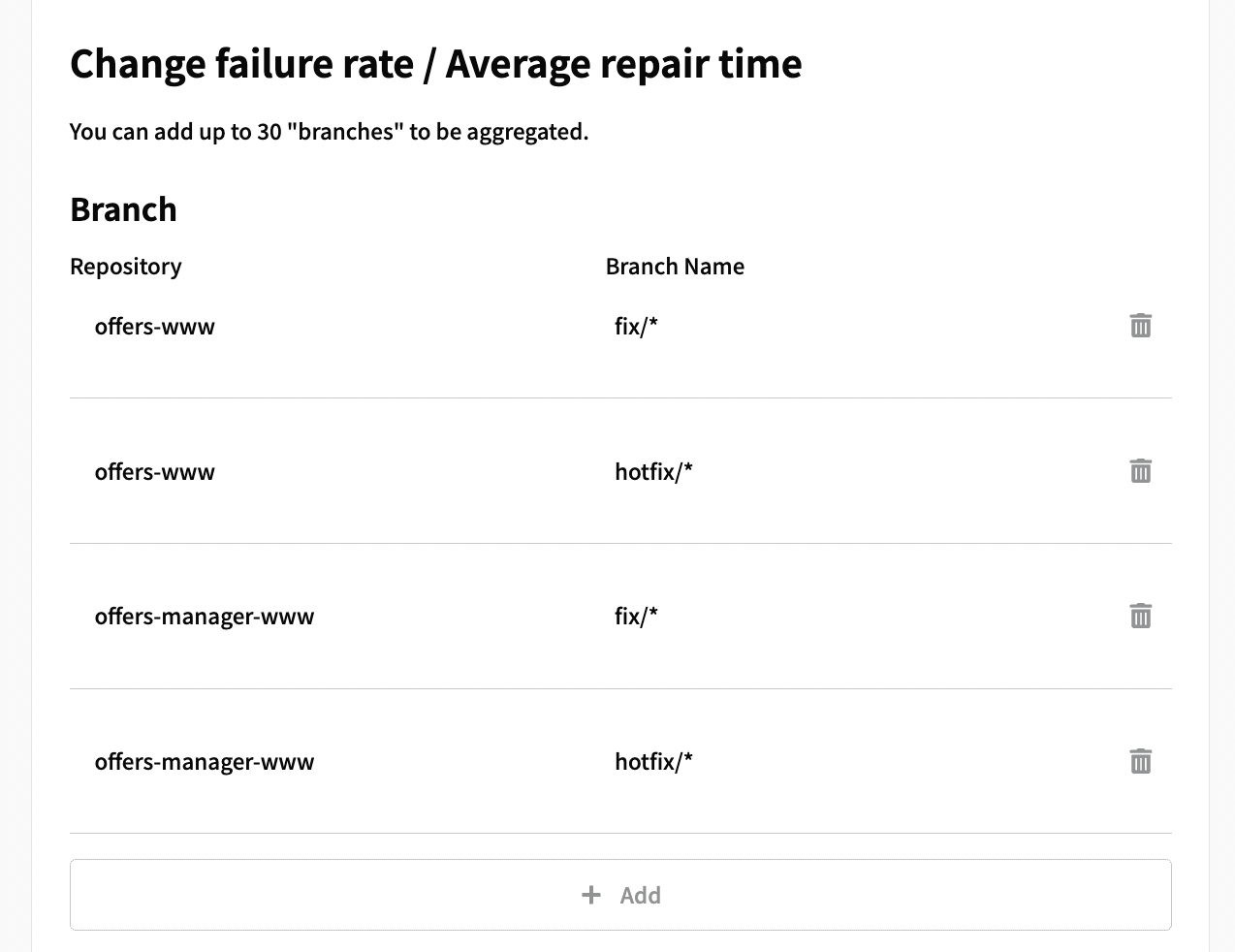Click the Add label text in the button
The height and width of the screenshot is (952, 1235).
click(x=641, y=895)
